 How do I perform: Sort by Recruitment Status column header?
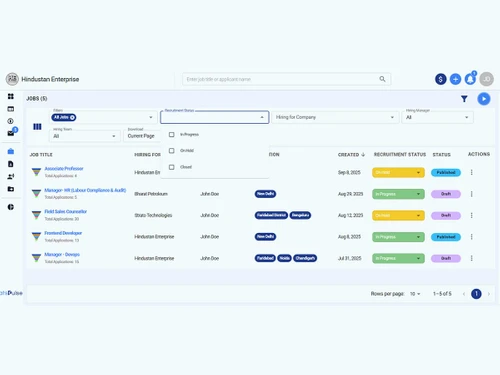[400, 155]
